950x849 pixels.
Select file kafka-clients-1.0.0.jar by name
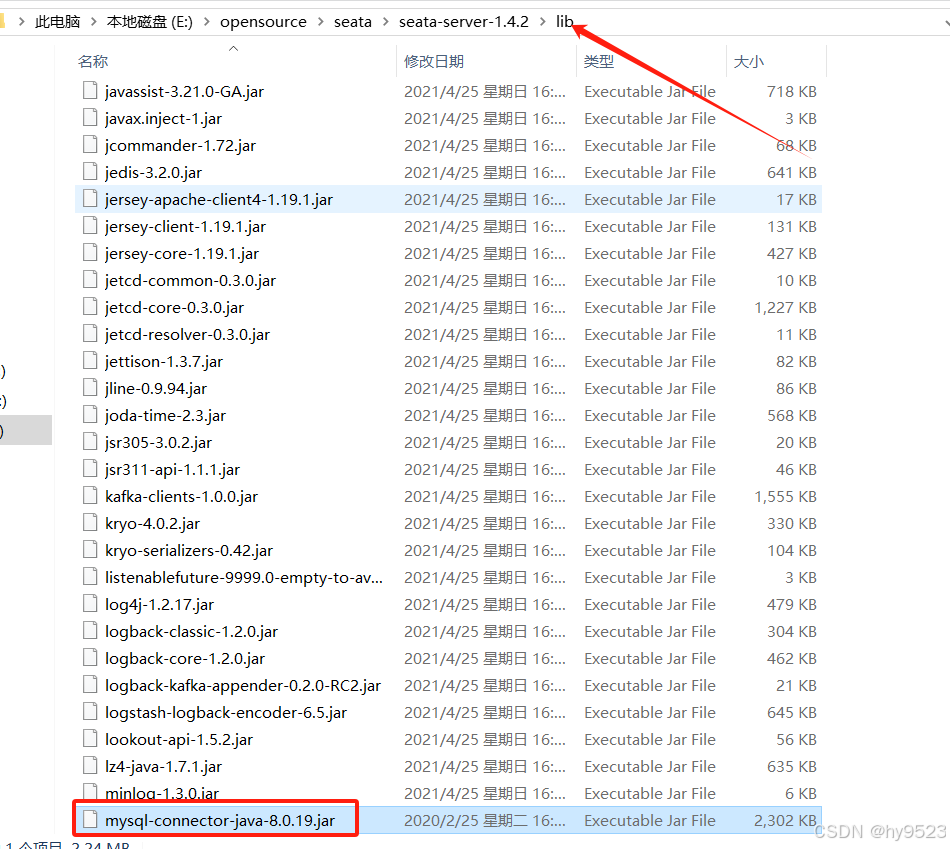point(181,496)
